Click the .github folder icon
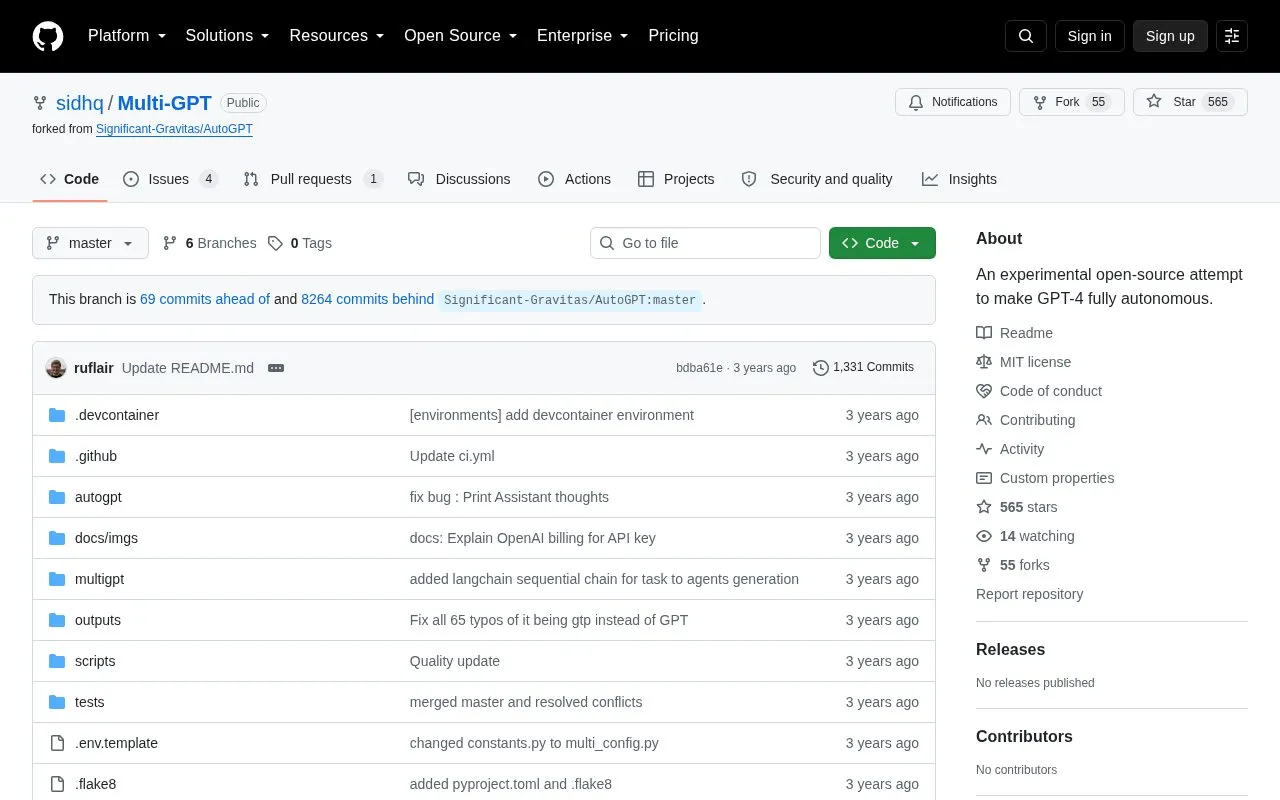 point(57,456)
